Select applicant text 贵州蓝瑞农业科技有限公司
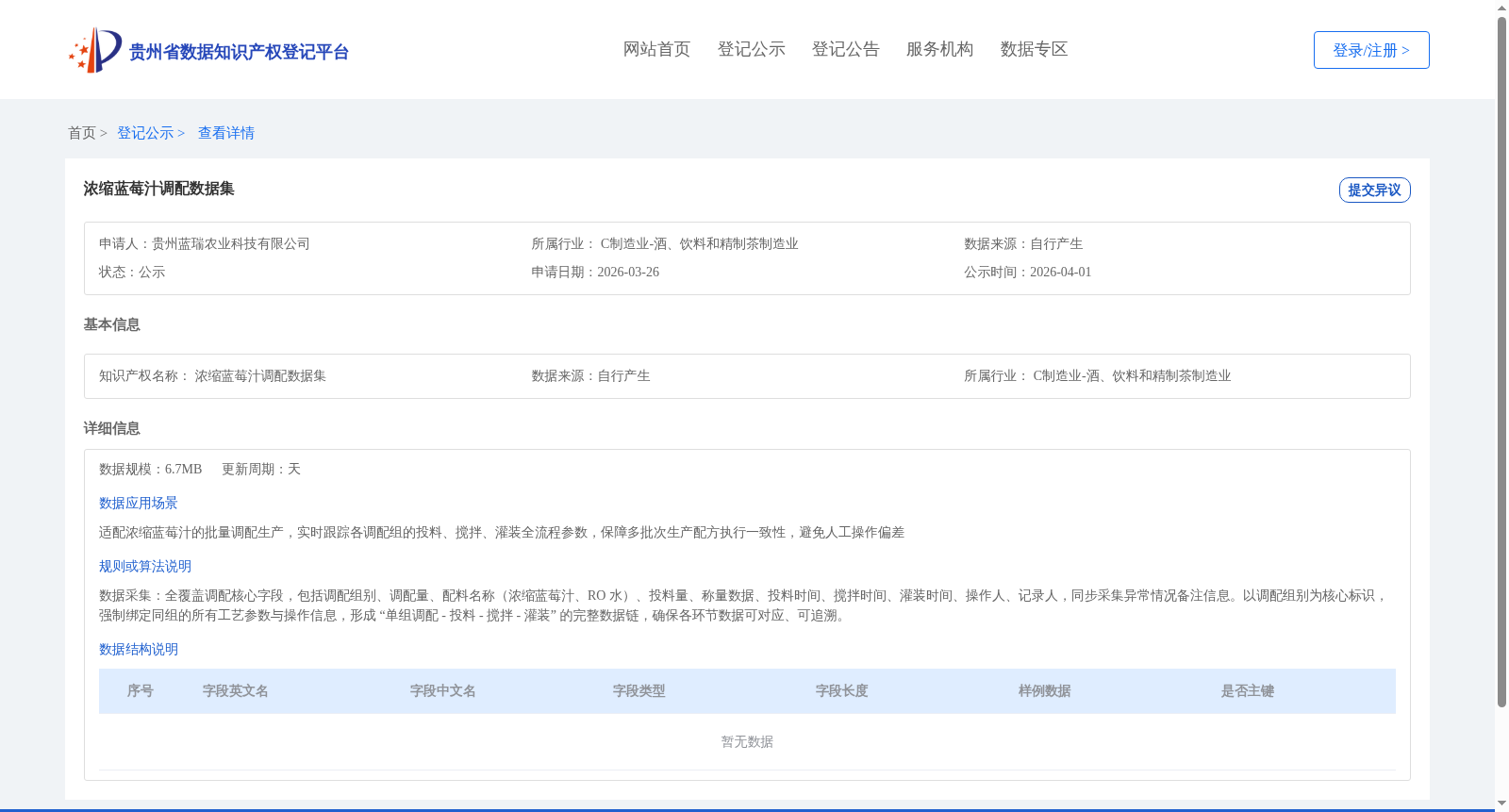Screen dimensions: 1509x812 tap(231, 243)
